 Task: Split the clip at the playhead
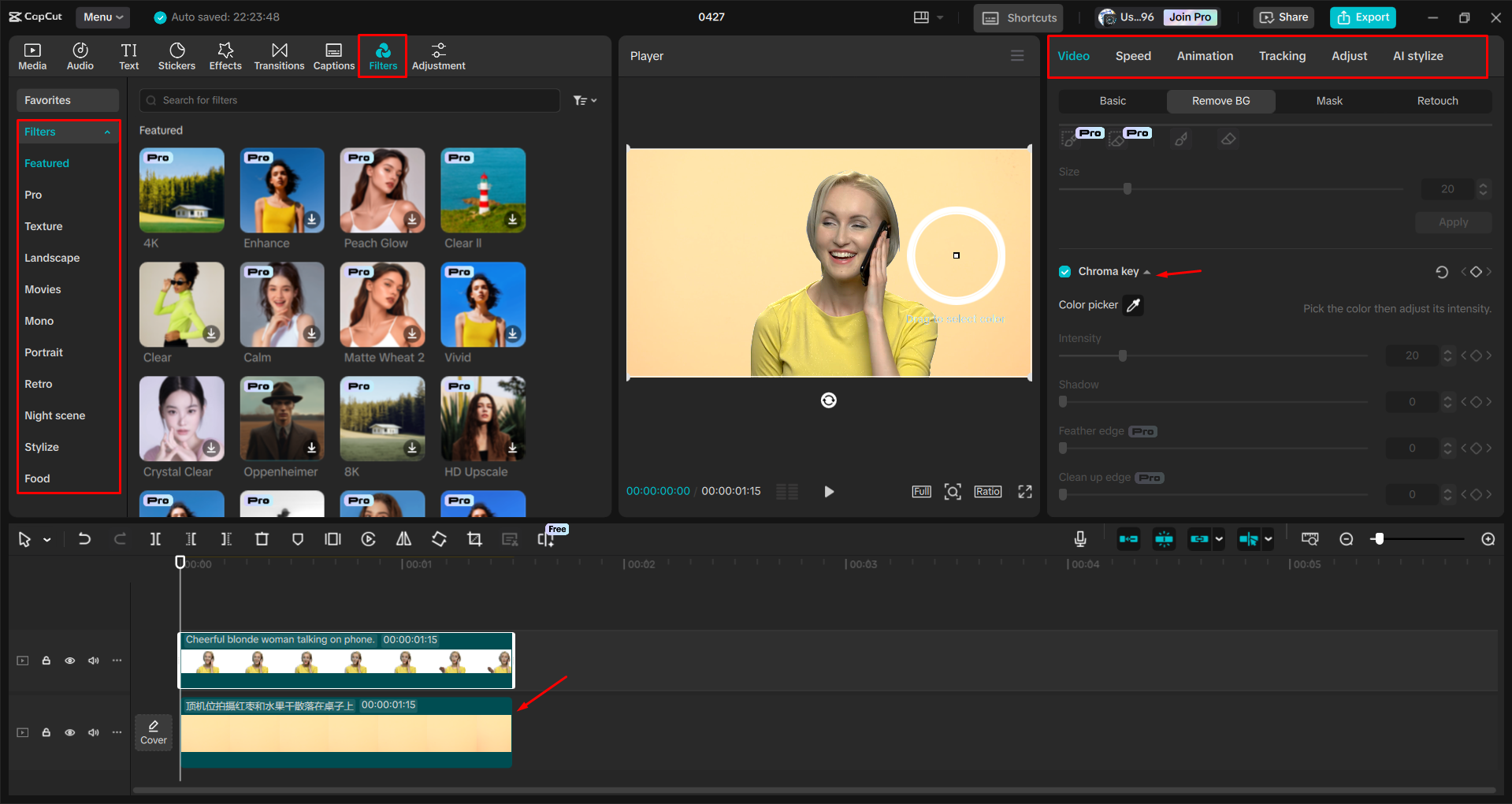[x=155, y=539]
